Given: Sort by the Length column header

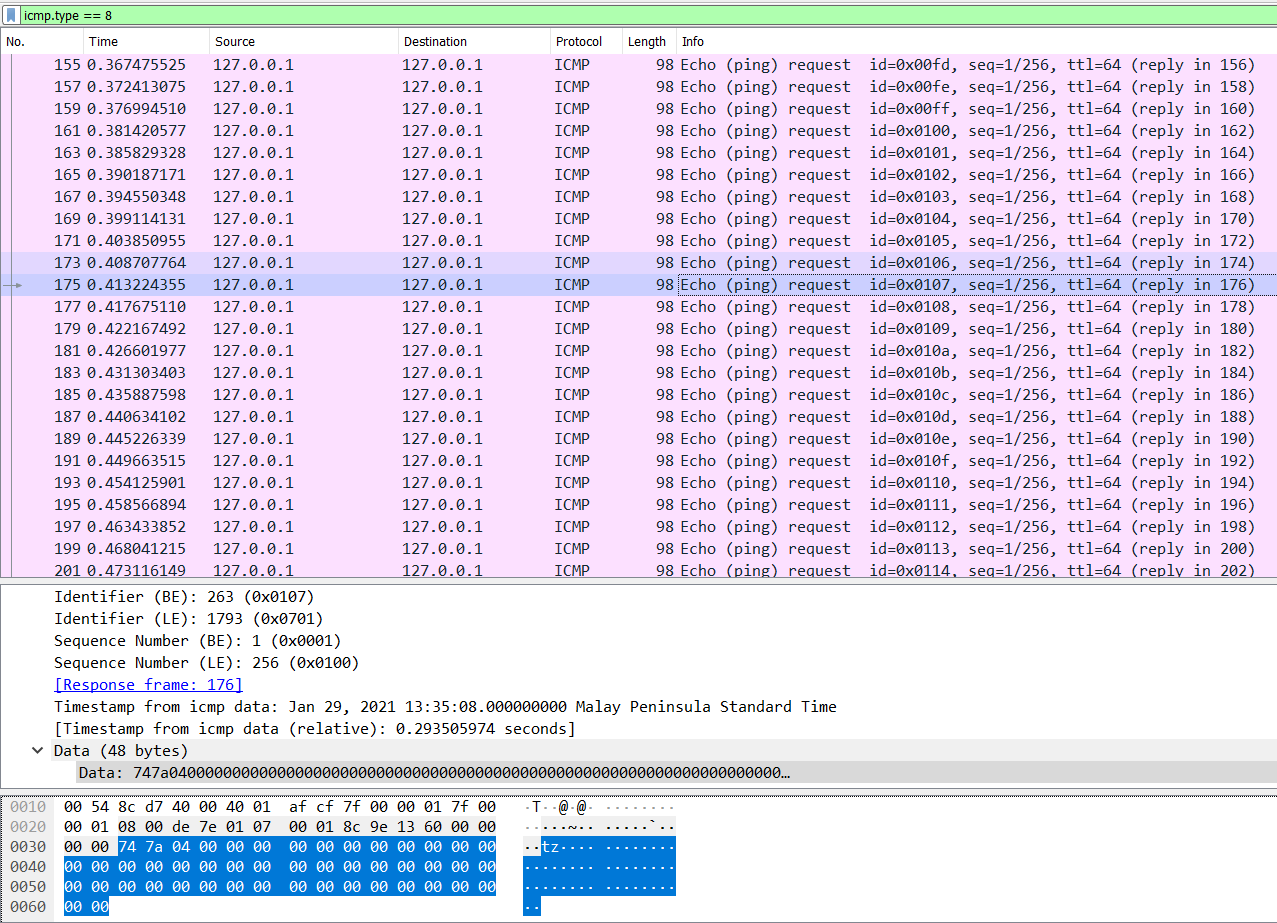Looking at the screenshot, I should (650, 41).
